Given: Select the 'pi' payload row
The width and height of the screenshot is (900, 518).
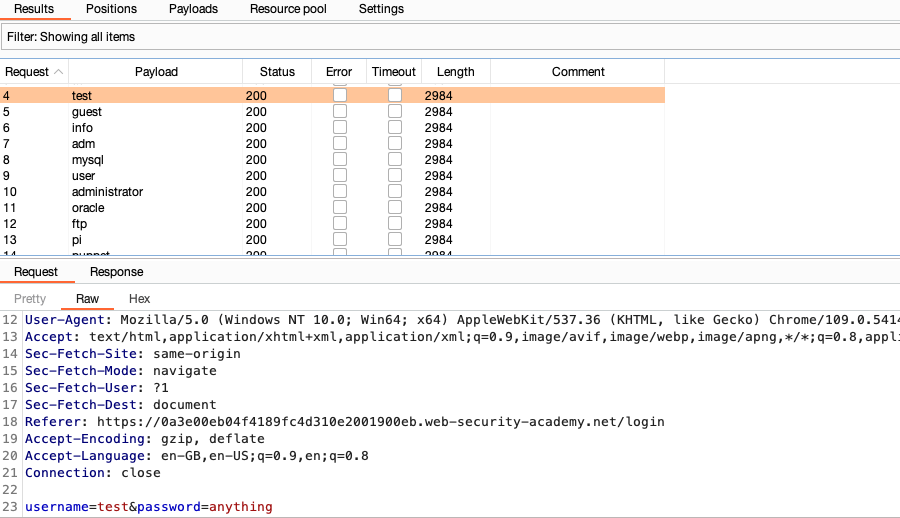Looking at the screenshot, I should coord(332,240).
